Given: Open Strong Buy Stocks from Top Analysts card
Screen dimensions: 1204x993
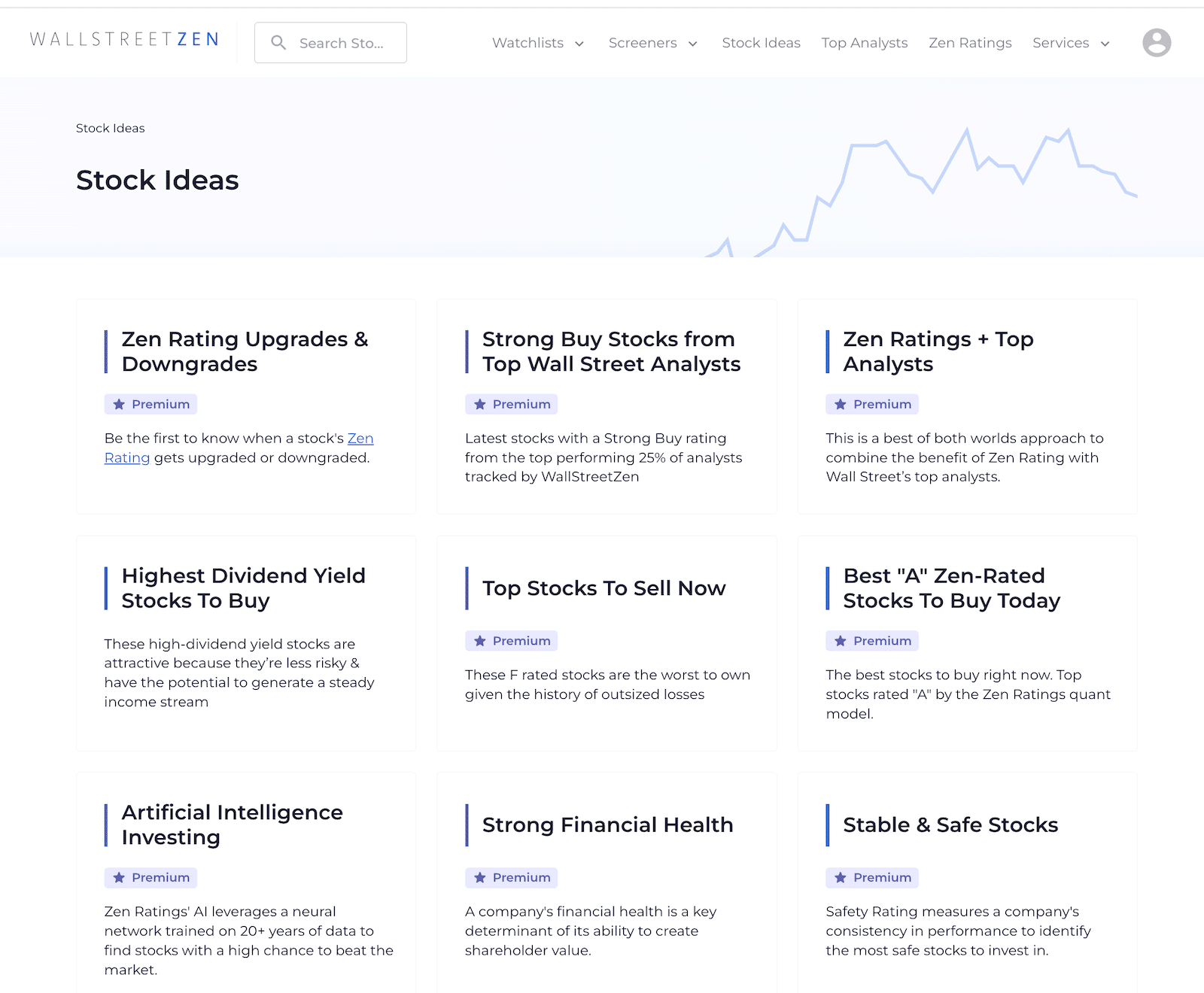Looking at the screenshot, I should point(611,351).
